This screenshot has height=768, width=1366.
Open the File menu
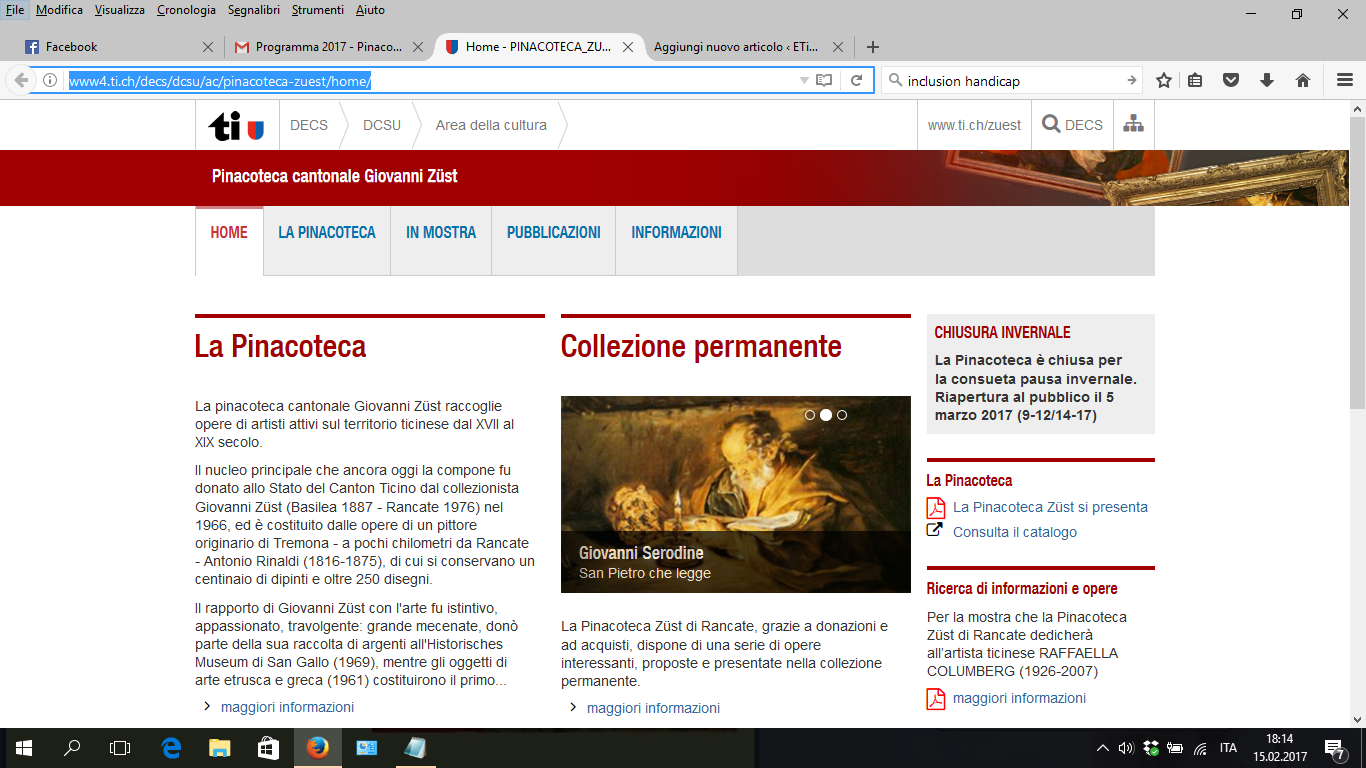click(x=15, y=10)
